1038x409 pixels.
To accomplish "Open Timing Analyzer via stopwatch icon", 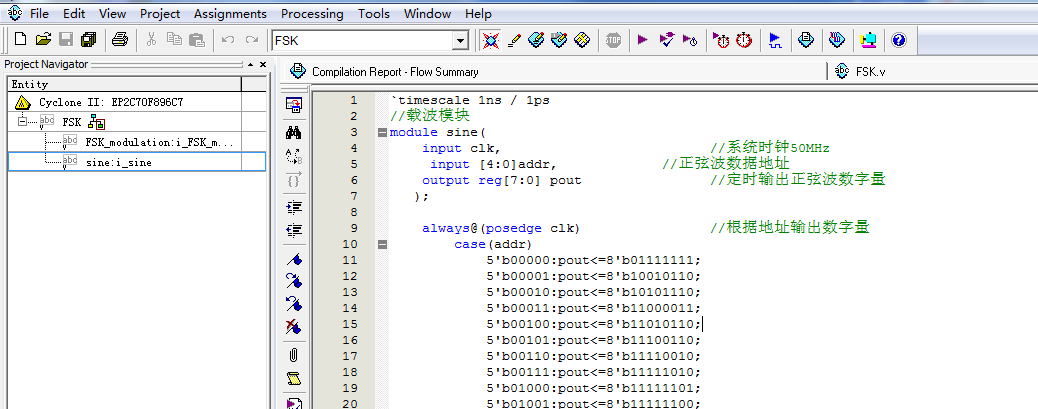I will click(744, 40).
